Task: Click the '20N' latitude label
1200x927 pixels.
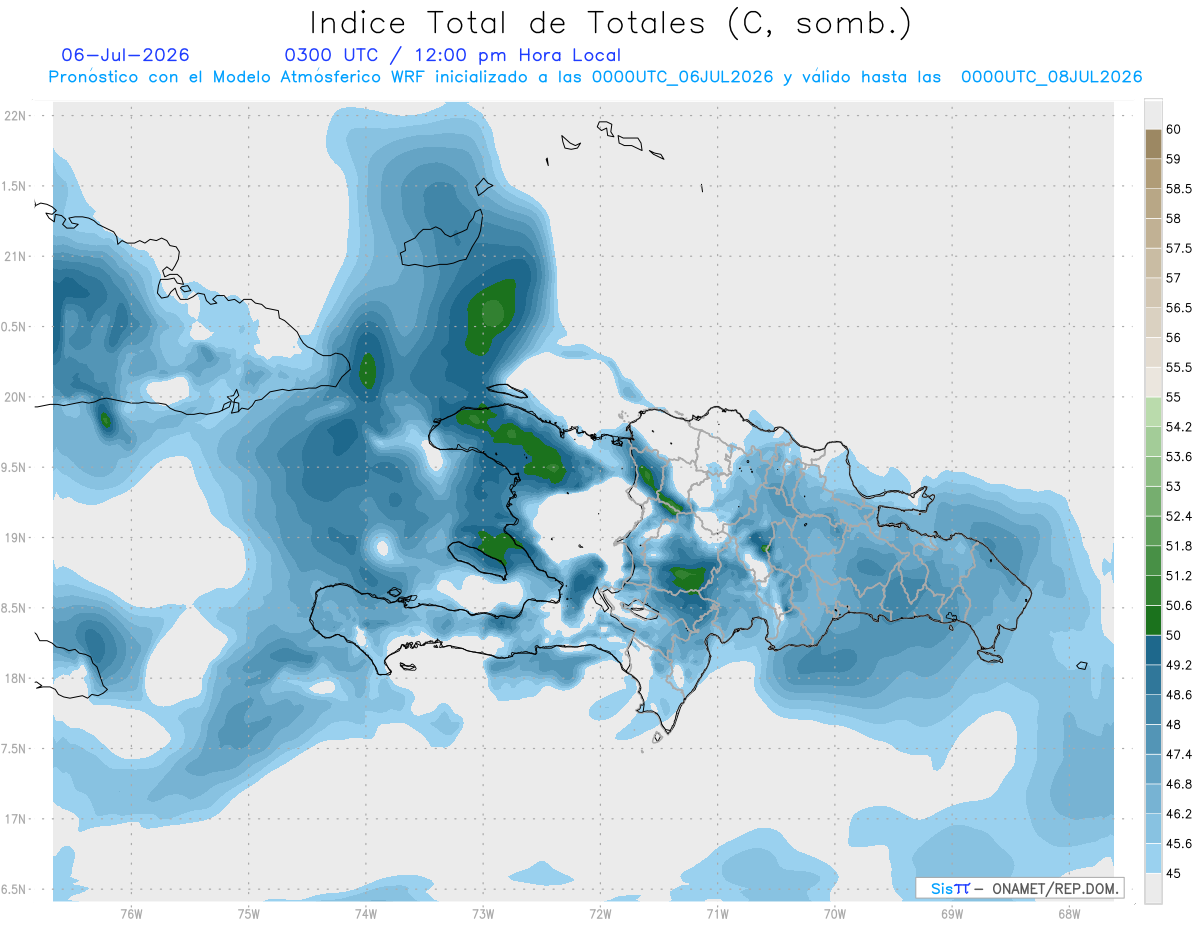Action: (16, 397)
